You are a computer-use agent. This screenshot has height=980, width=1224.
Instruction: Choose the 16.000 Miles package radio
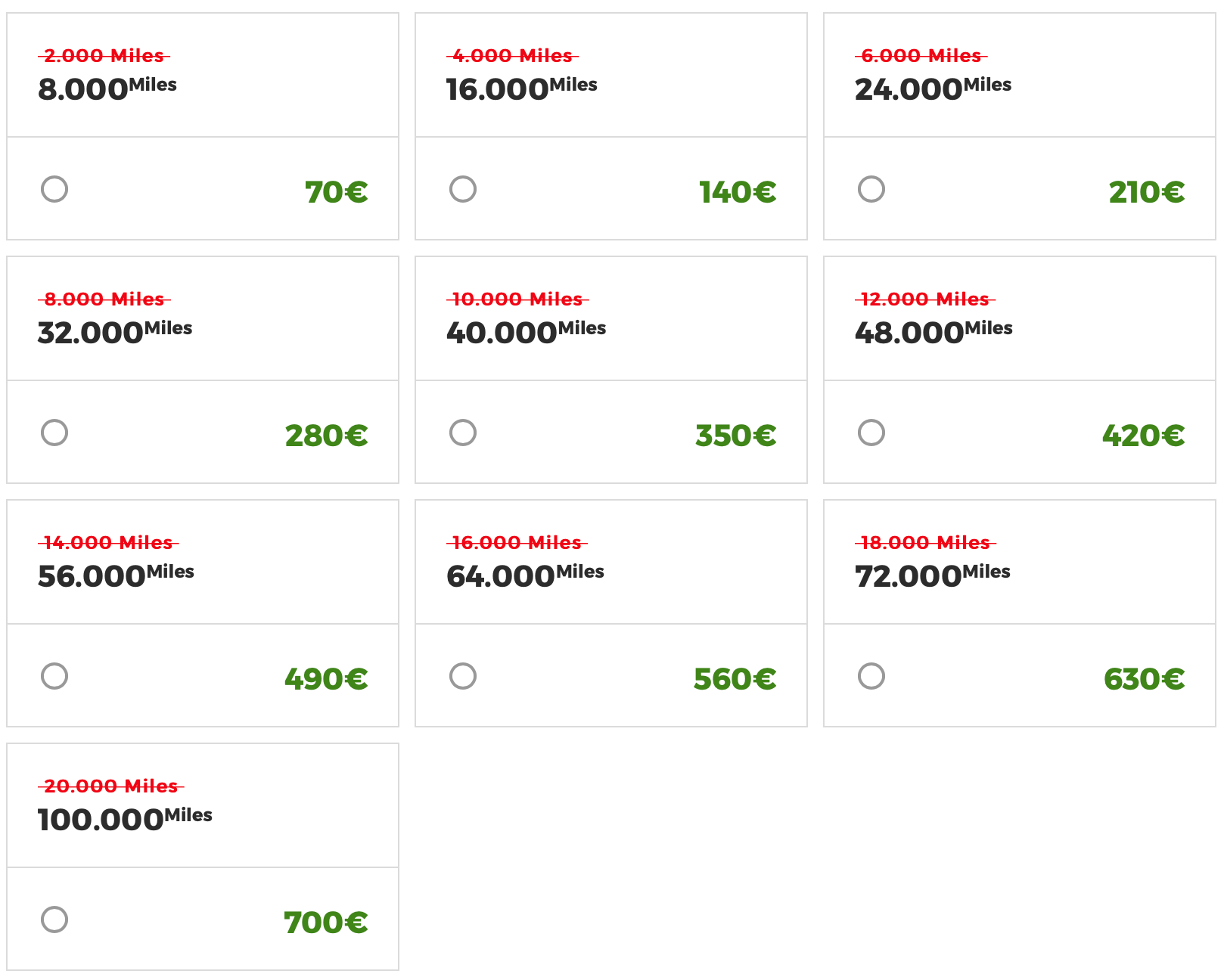[463, 189]
